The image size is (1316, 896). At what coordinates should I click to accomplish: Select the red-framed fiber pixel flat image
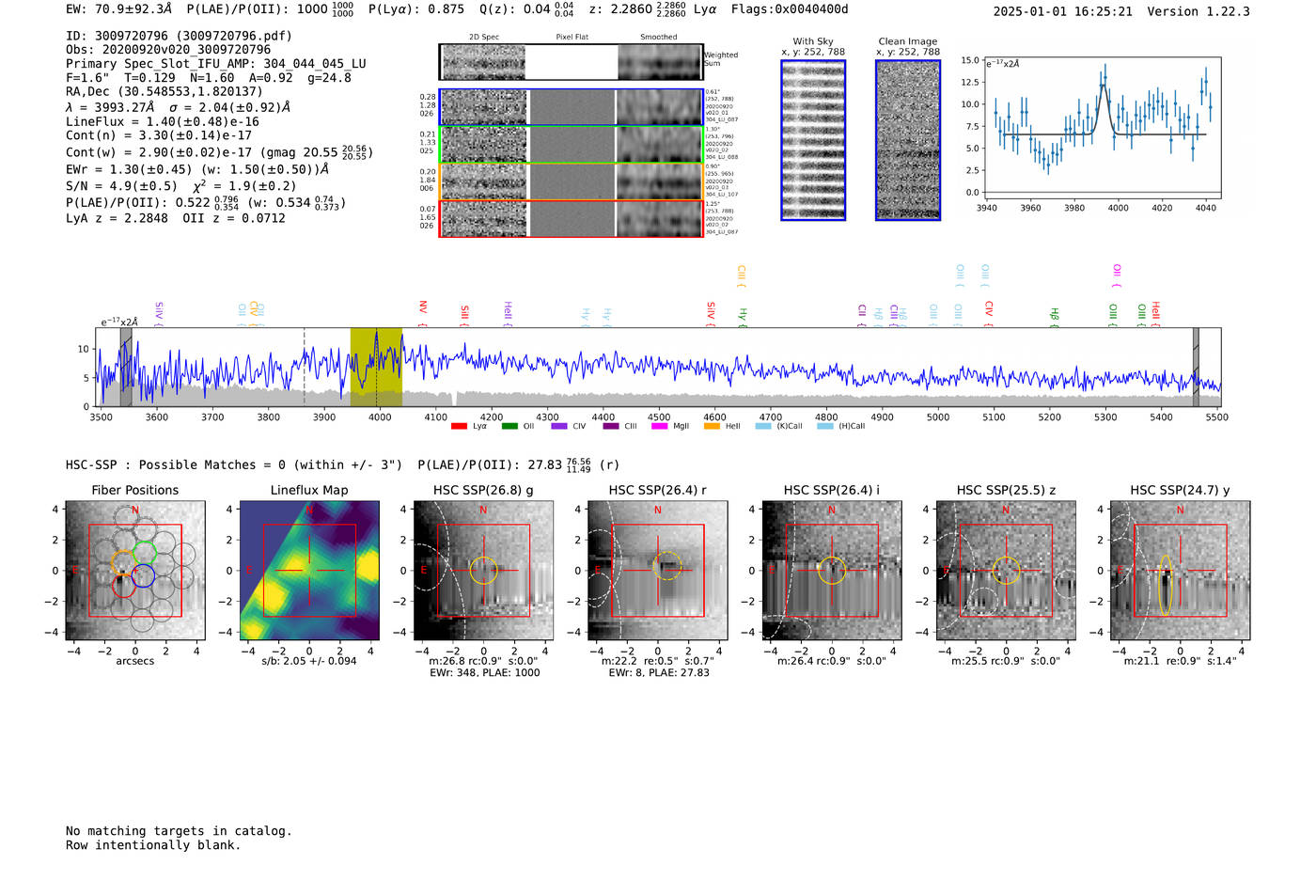(572, 218)
